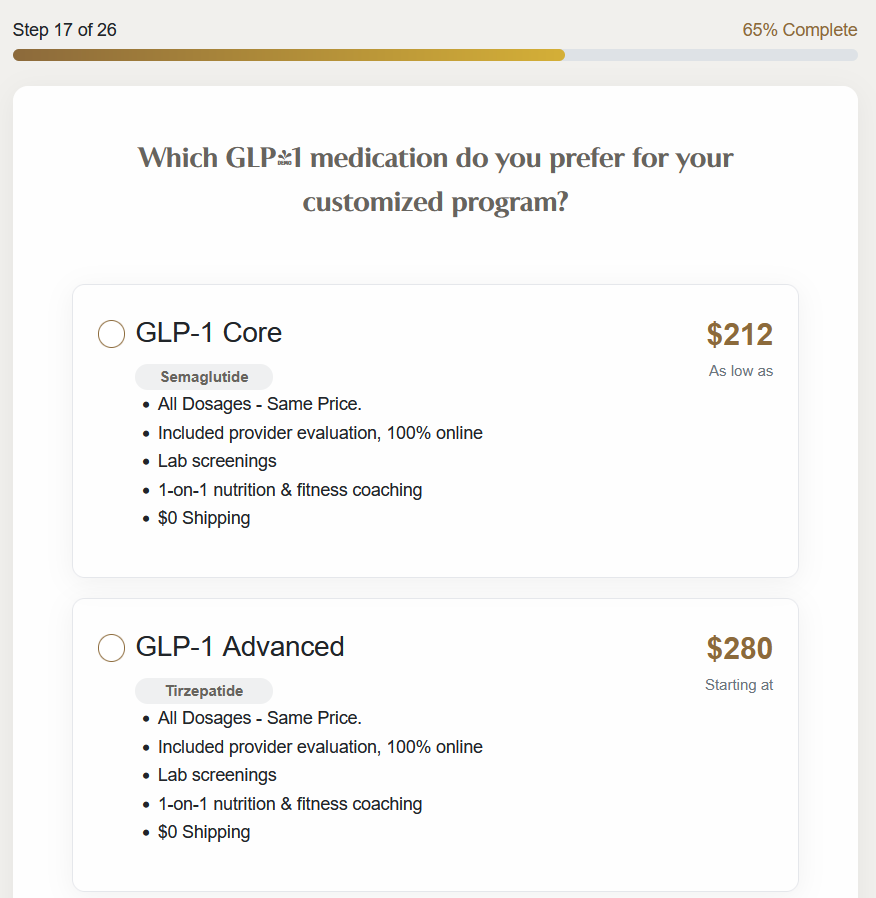
Task: Click the $280 price
Action: point(739,649)
